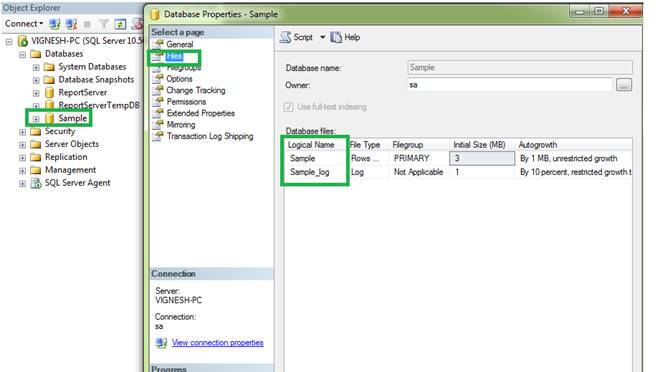This screenshot has width=660, height=372.
Task: Toggle the Use full-text indexing checkbox
Action: click(x=288, y=107)
